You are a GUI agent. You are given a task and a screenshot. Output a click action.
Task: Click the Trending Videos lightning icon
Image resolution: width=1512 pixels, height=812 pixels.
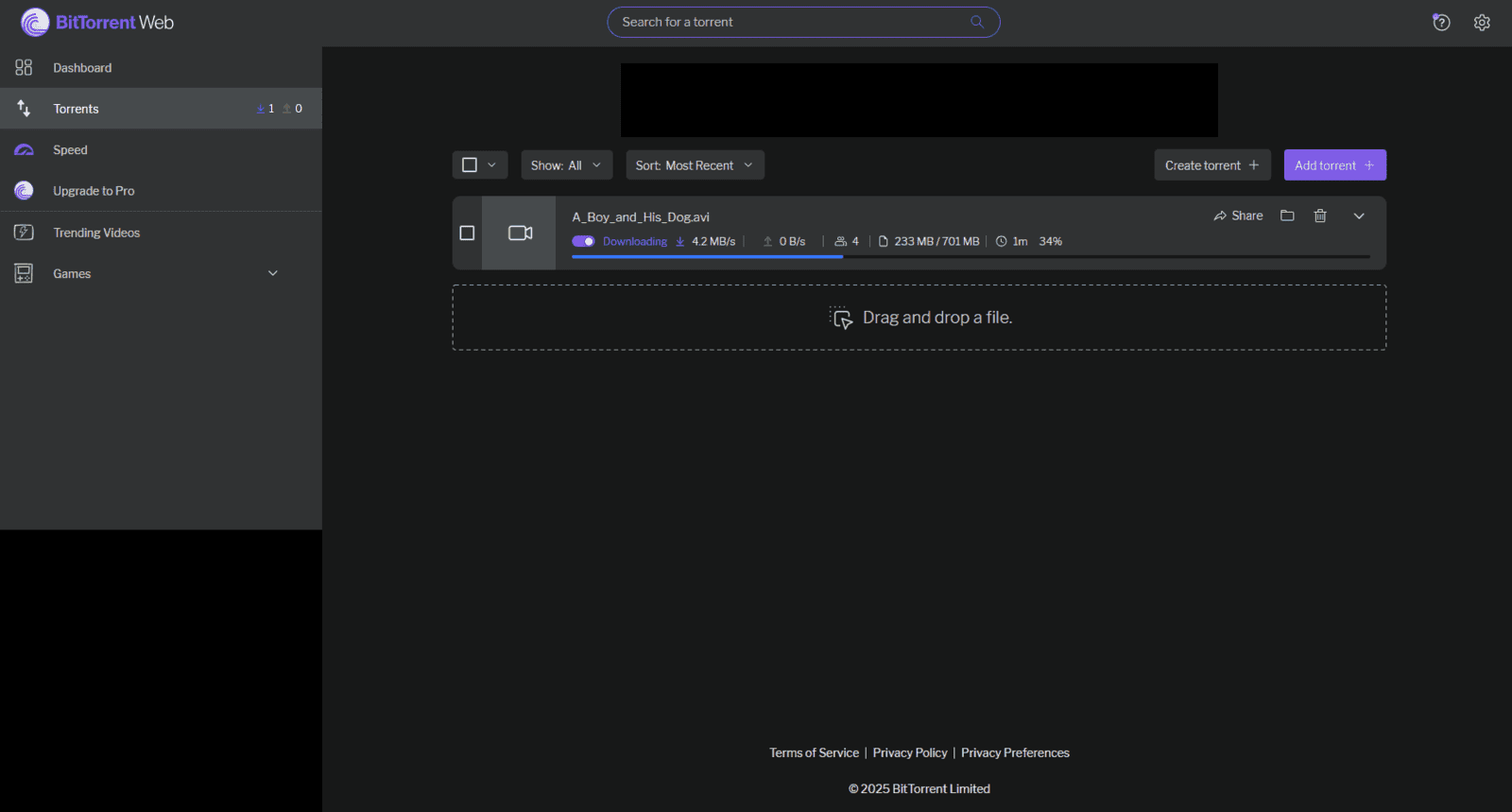[24, 233]
